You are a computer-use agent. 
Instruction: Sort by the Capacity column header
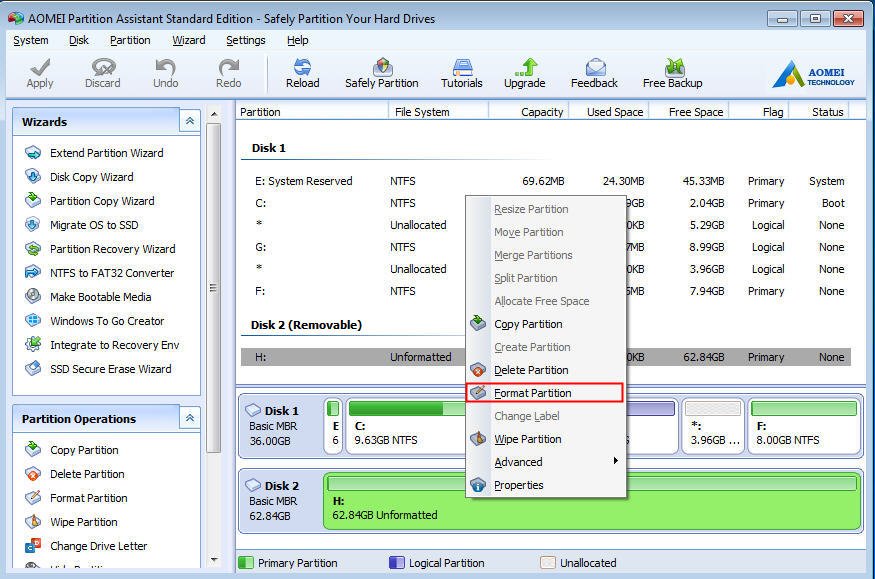(x=529, y=112)
